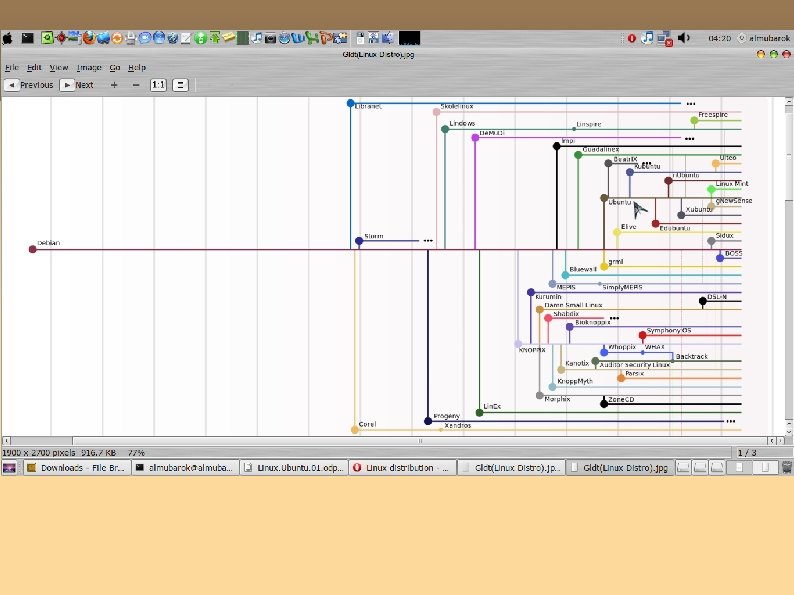Image resolution: width=794 pixels, height=595 pixels.
Task: Zoom out with the minus button
Action: (x=136, y=85)
